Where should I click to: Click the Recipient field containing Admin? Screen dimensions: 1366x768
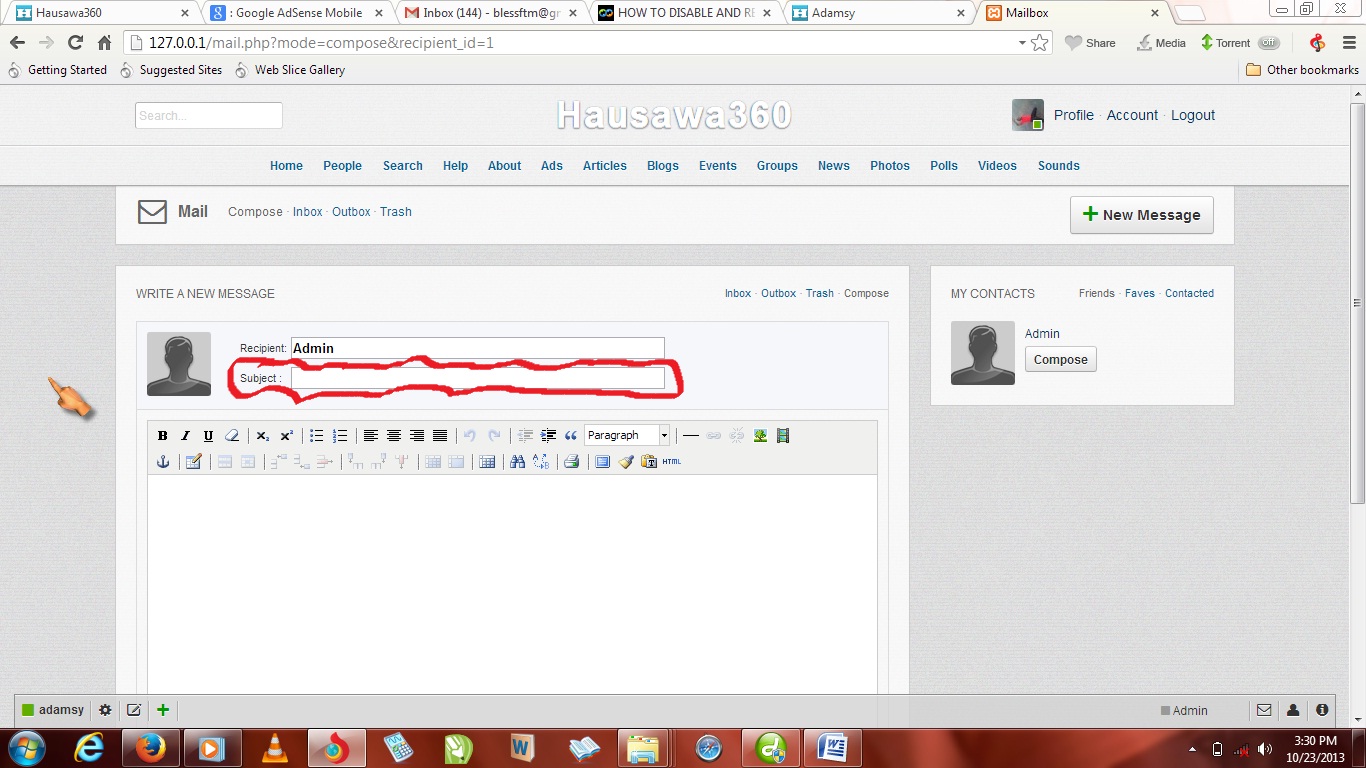pos(478,348)
